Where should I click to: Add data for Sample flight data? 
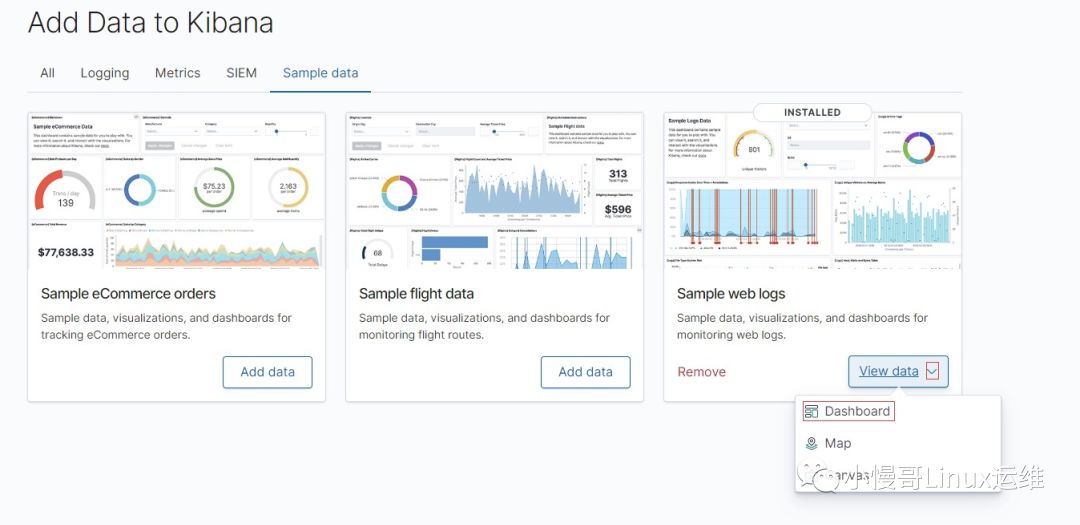(585, 372)
